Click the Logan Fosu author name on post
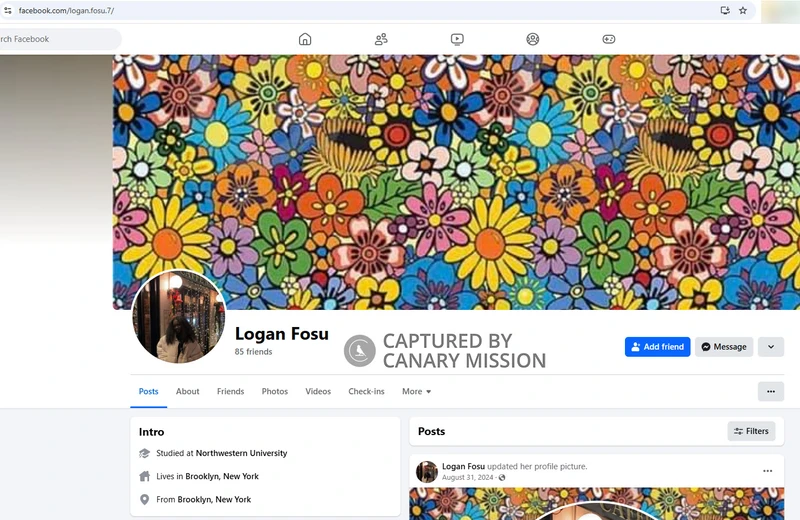Image resolution: width=800 pixels, height=520 pixels. tap(463, 466)
